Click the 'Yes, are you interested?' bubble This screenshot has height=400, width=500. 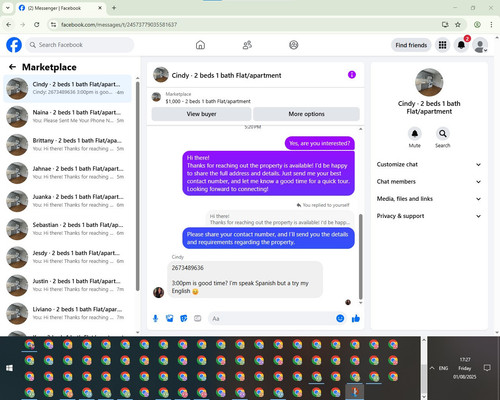[320, 143]
